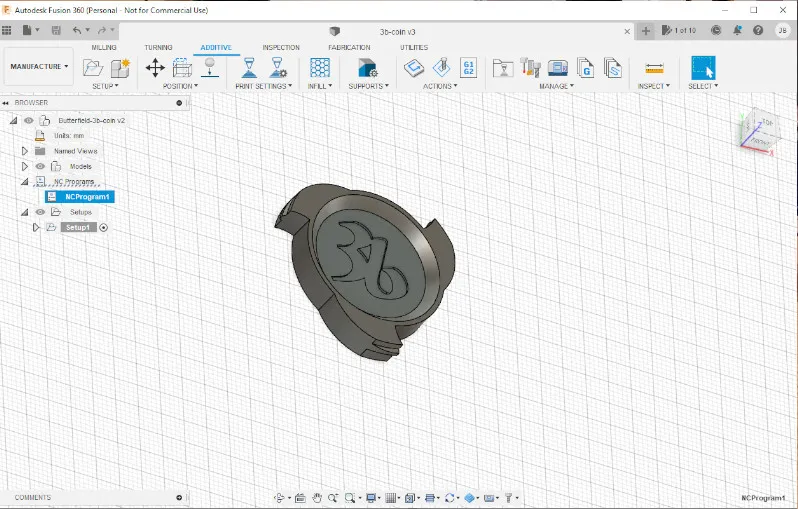
Task: Open the INFILL dropdown menu
Action: 320,86
